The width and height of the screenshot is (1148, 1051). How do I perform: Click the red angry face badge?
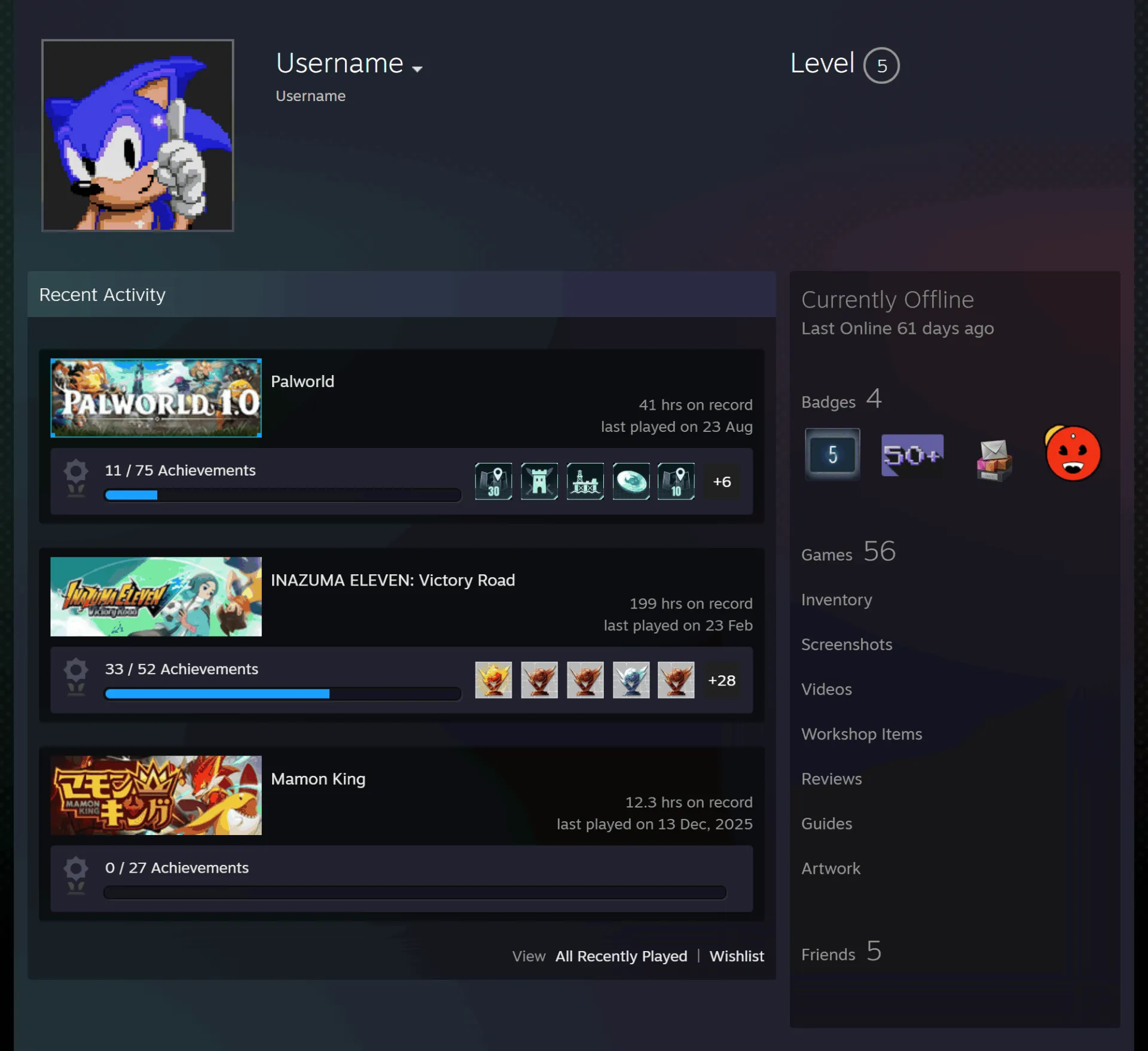click(1073, 453)
